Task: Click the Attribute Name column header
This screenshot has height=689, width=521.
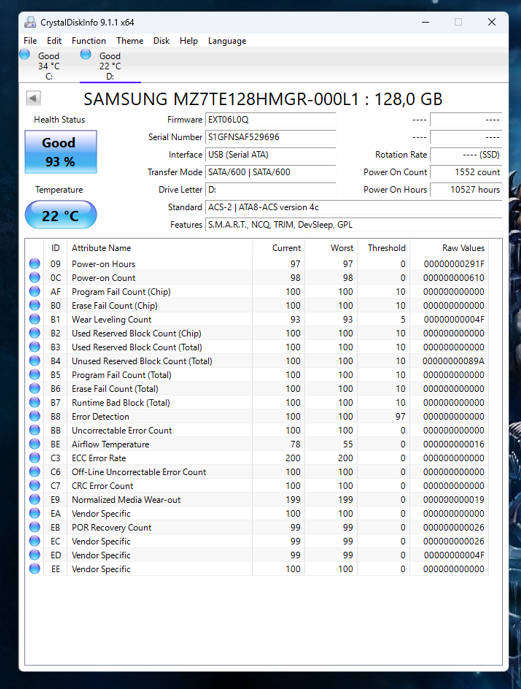Action: click(101, 248)
